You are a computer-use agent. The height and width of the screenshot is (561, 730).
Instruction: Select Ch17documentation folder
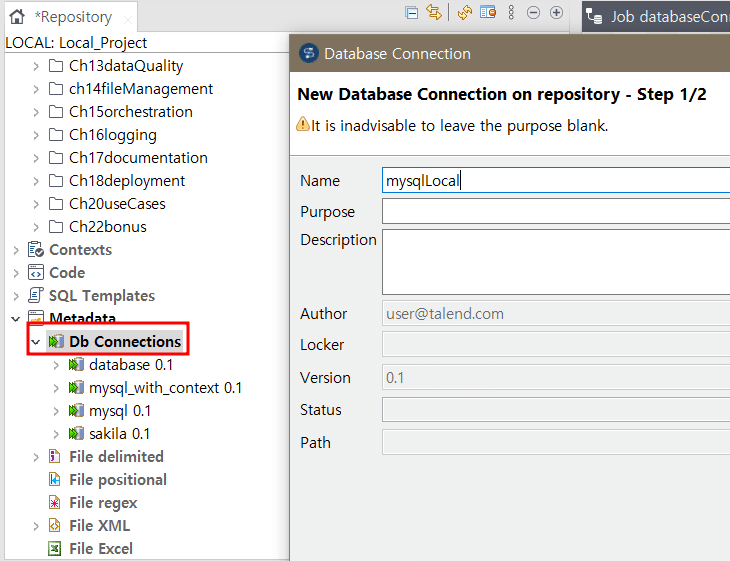138,158
